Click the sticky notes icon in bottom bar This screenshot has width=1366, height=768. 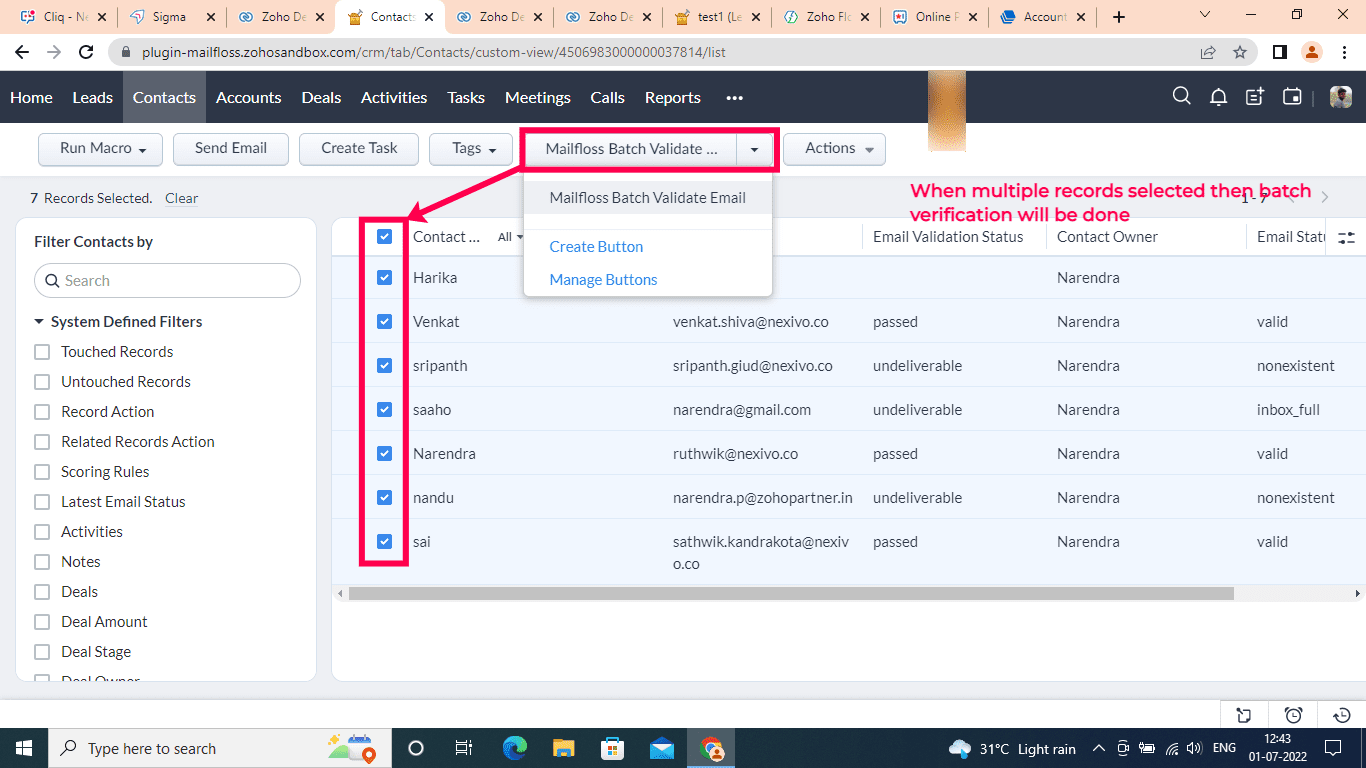pyautogui.click(x=1244, y=715)
